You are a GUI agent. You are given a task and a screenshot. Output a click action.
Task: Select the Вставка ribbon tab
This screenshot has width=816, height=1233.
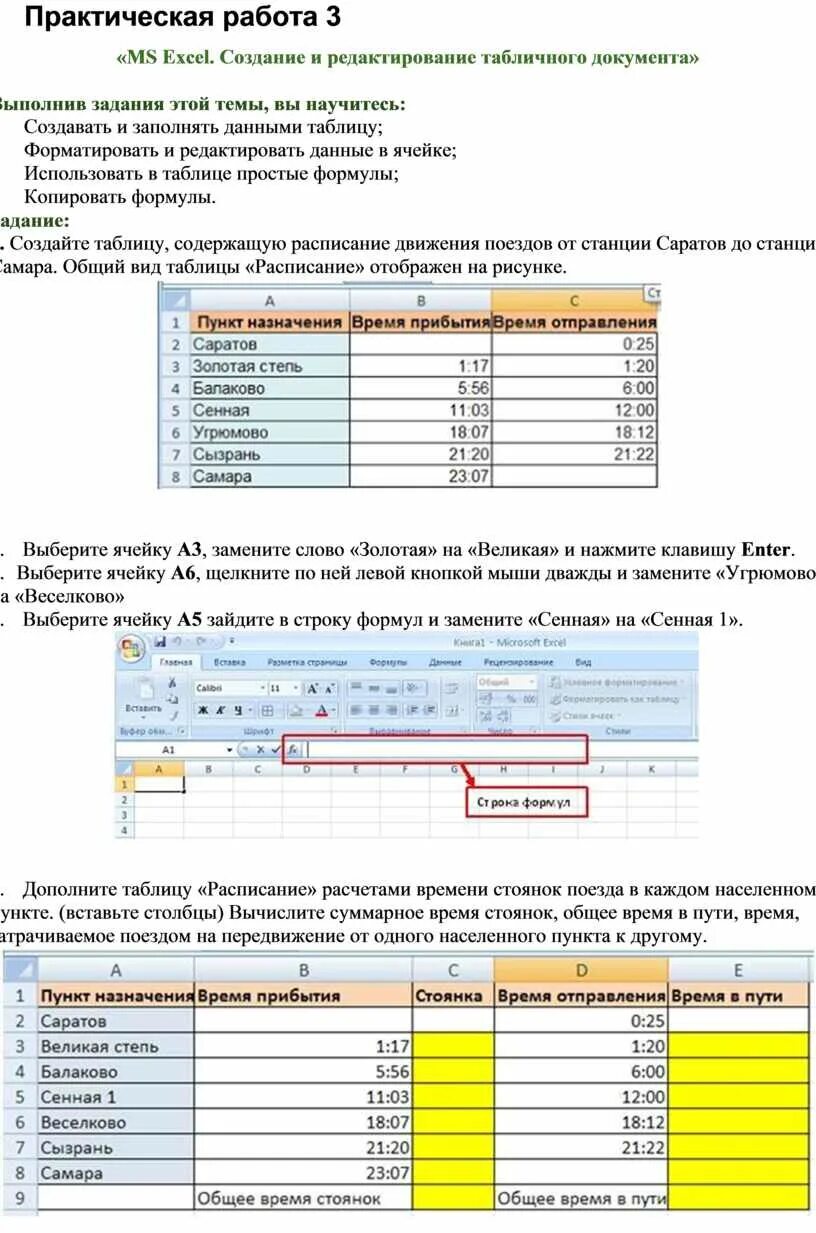pyautogui.click(x=229, y=662)
